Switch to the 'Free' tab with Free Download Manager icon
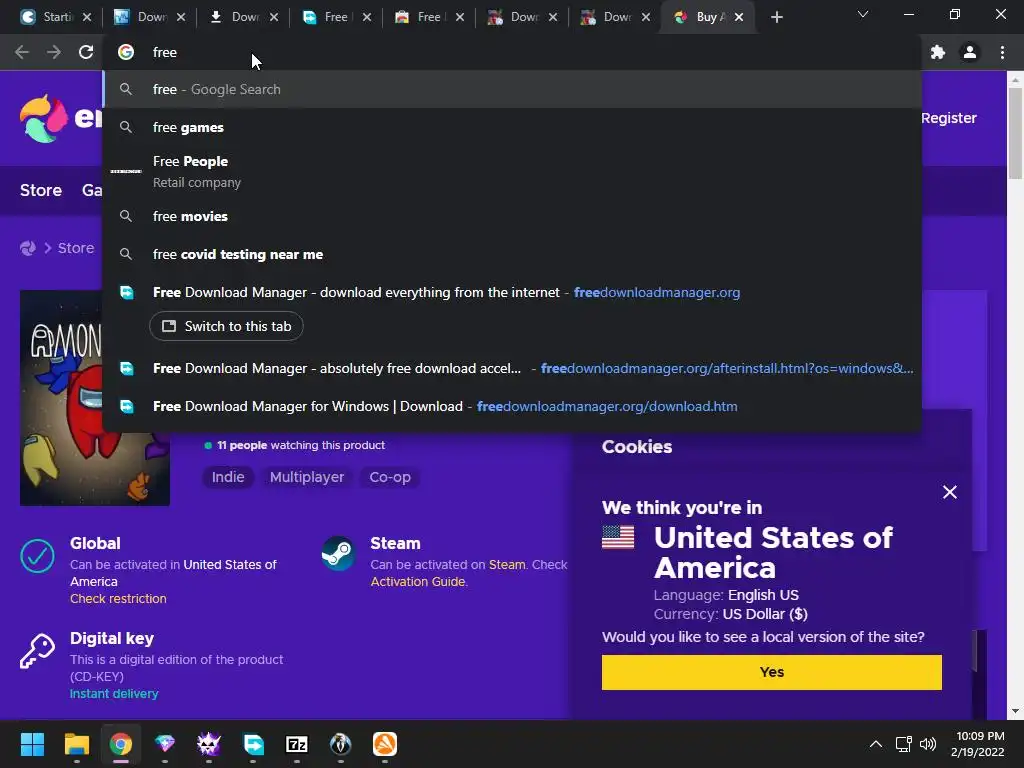1024x768 pixels. point(336,17)
